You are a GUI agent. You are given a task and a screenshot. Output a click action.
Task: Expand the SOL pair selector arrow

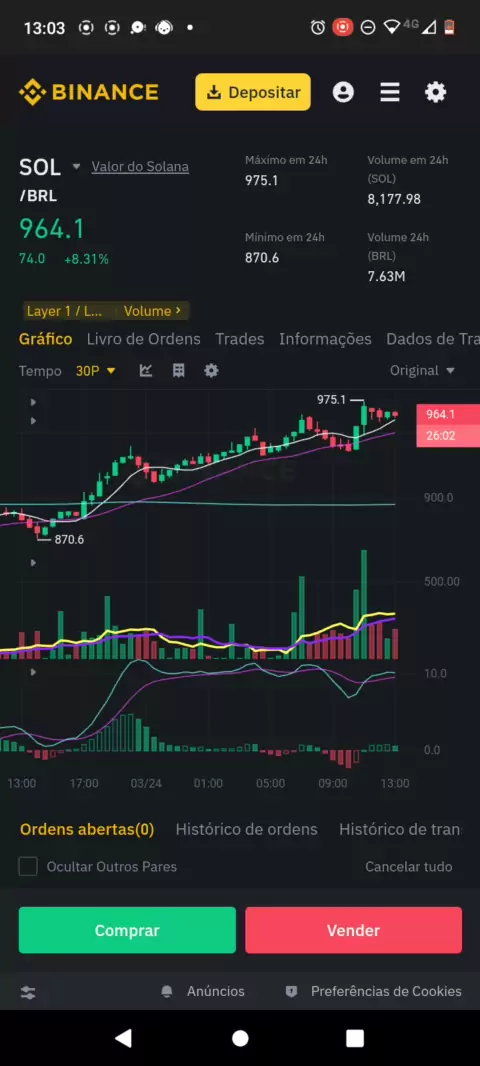click(76, 167)
